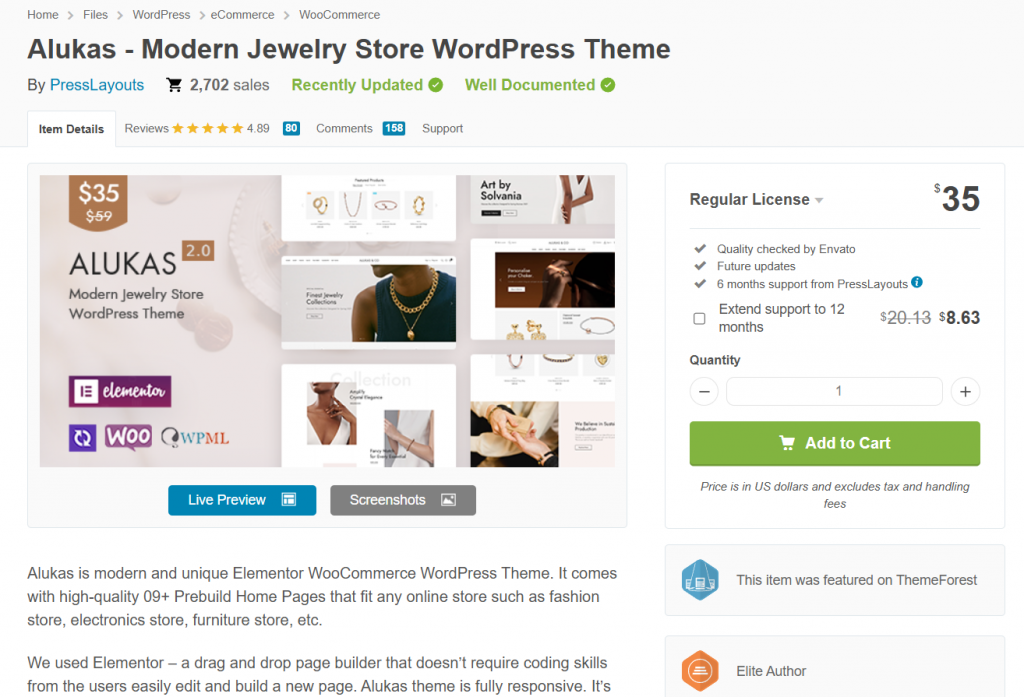The height and width of the screenshot is (697, 1024).
Task: Click the quantity input field
Action: (x=835, y=391)
